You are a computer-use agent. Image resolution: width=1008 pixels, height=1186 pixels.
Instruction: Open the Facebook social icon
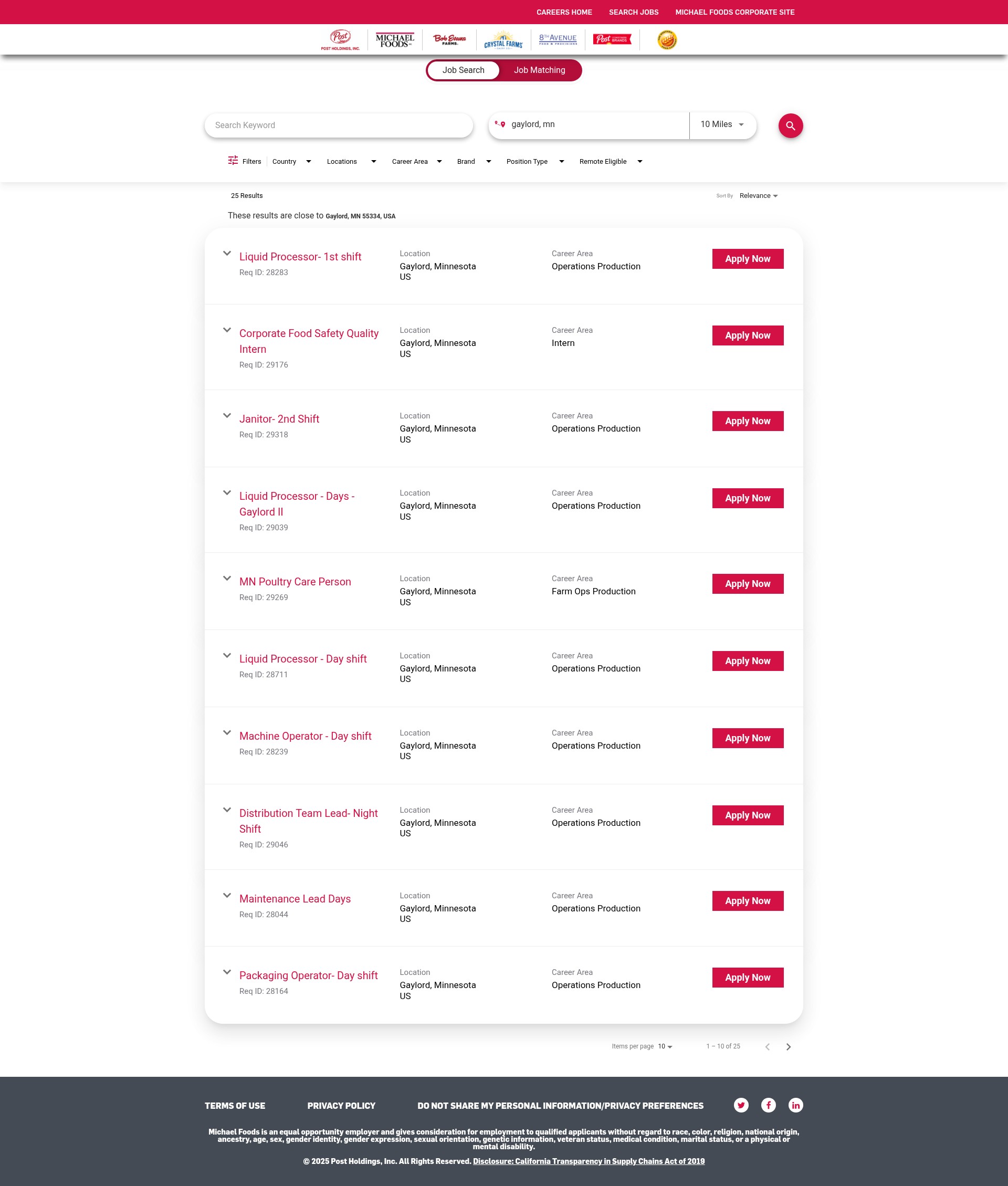pyautogui.click(x=768, y=1105)
